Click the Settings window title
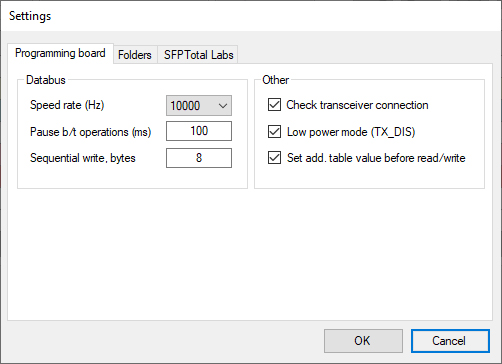 pos(30,16)
